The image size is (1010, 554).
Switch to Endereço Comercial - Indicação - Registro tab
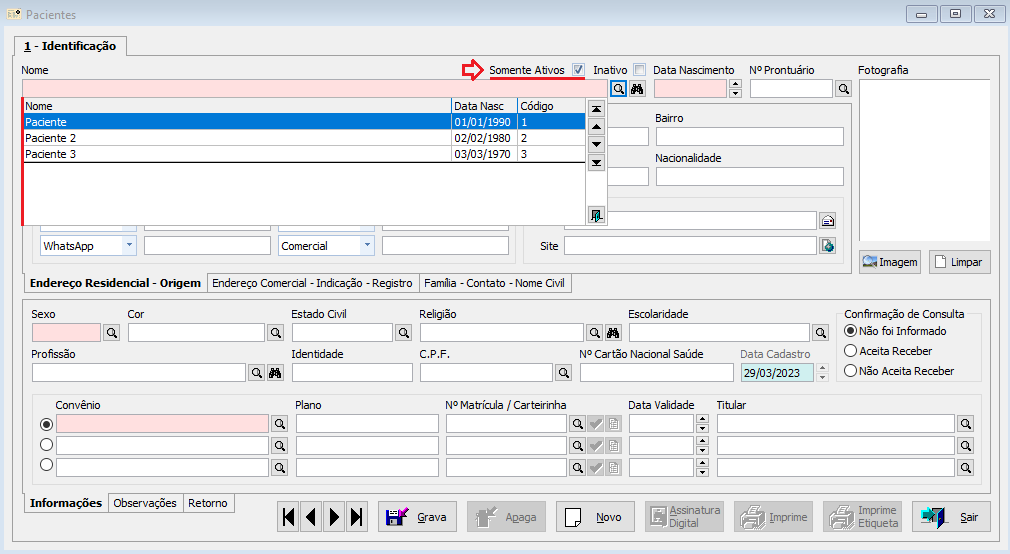click(x=312, y=283)
